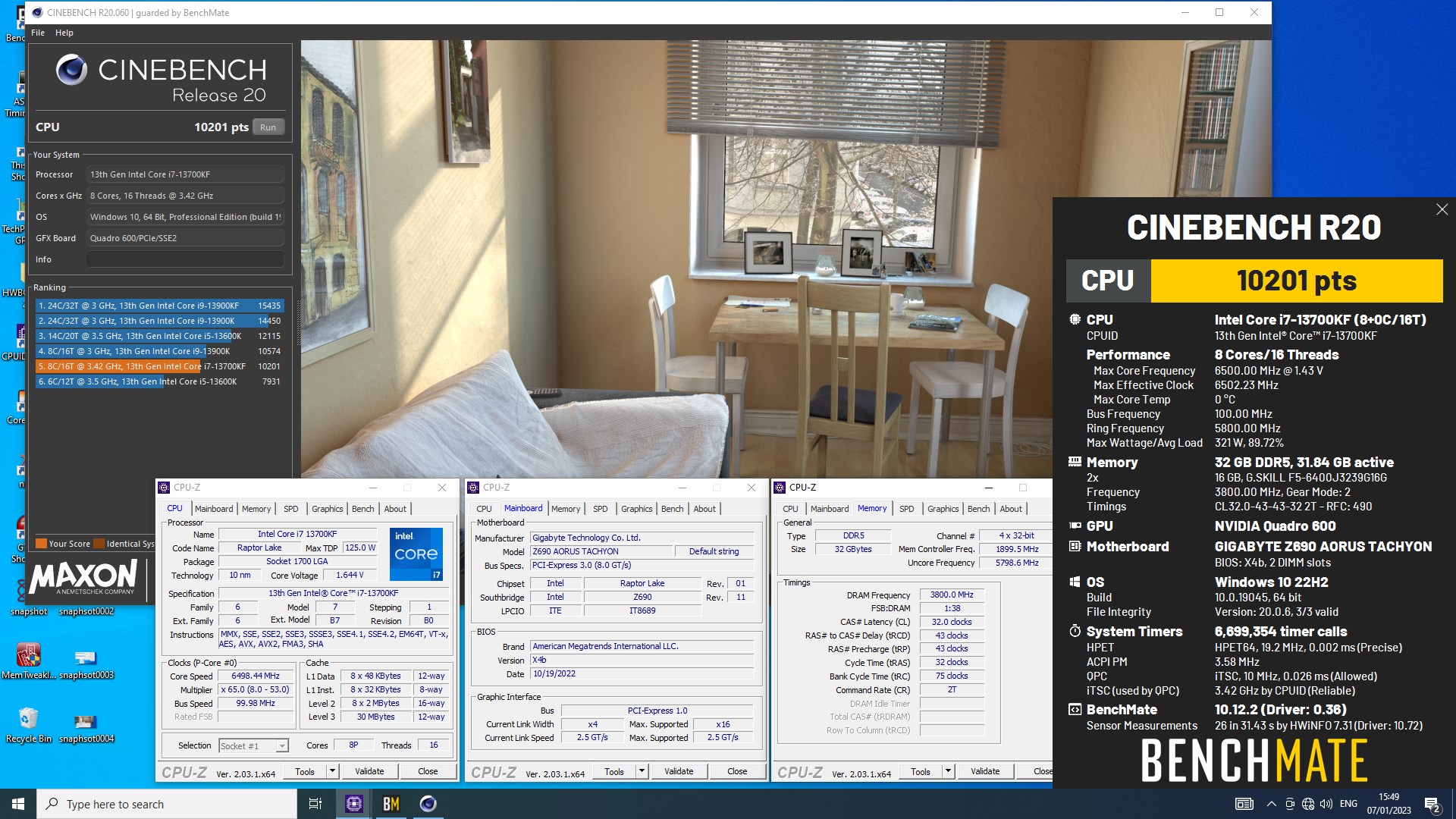Click the touch keyboard tray icon
The width and height of the screenshot is (1456, 819).
click(1244, 804)
